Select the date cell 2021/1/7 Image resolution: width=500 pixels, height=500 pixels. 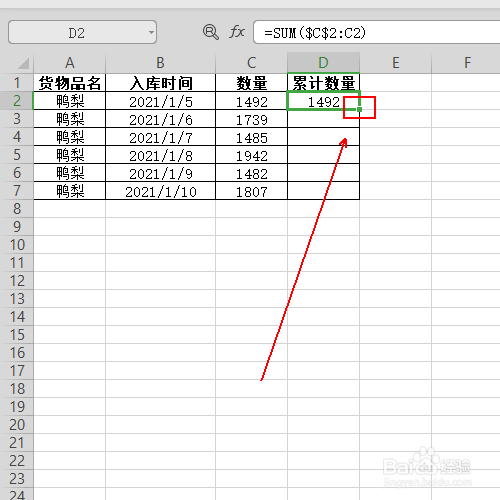click(x=161, y=137)
